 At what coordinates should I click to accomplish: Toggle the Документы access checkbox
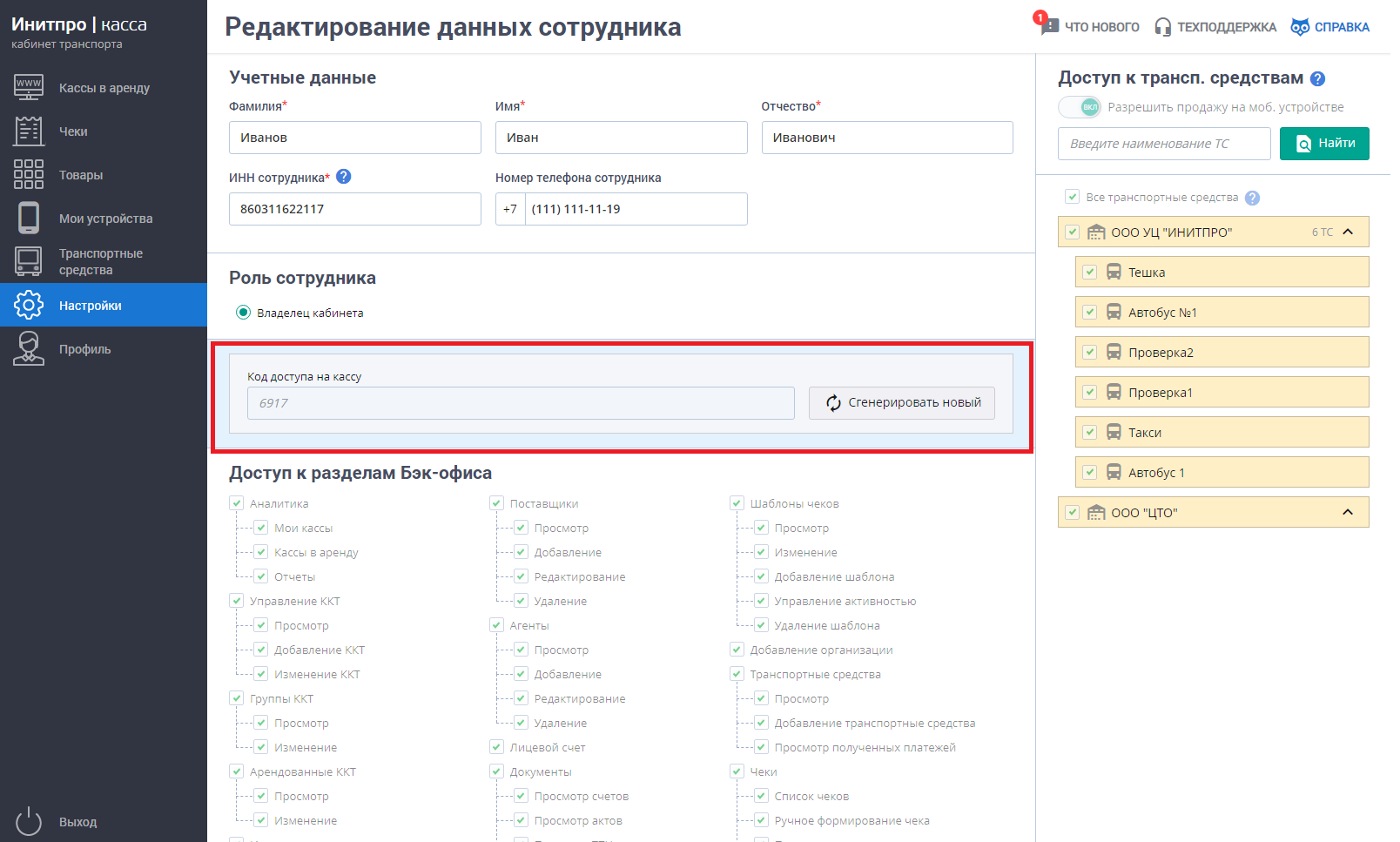coord(496,771)
